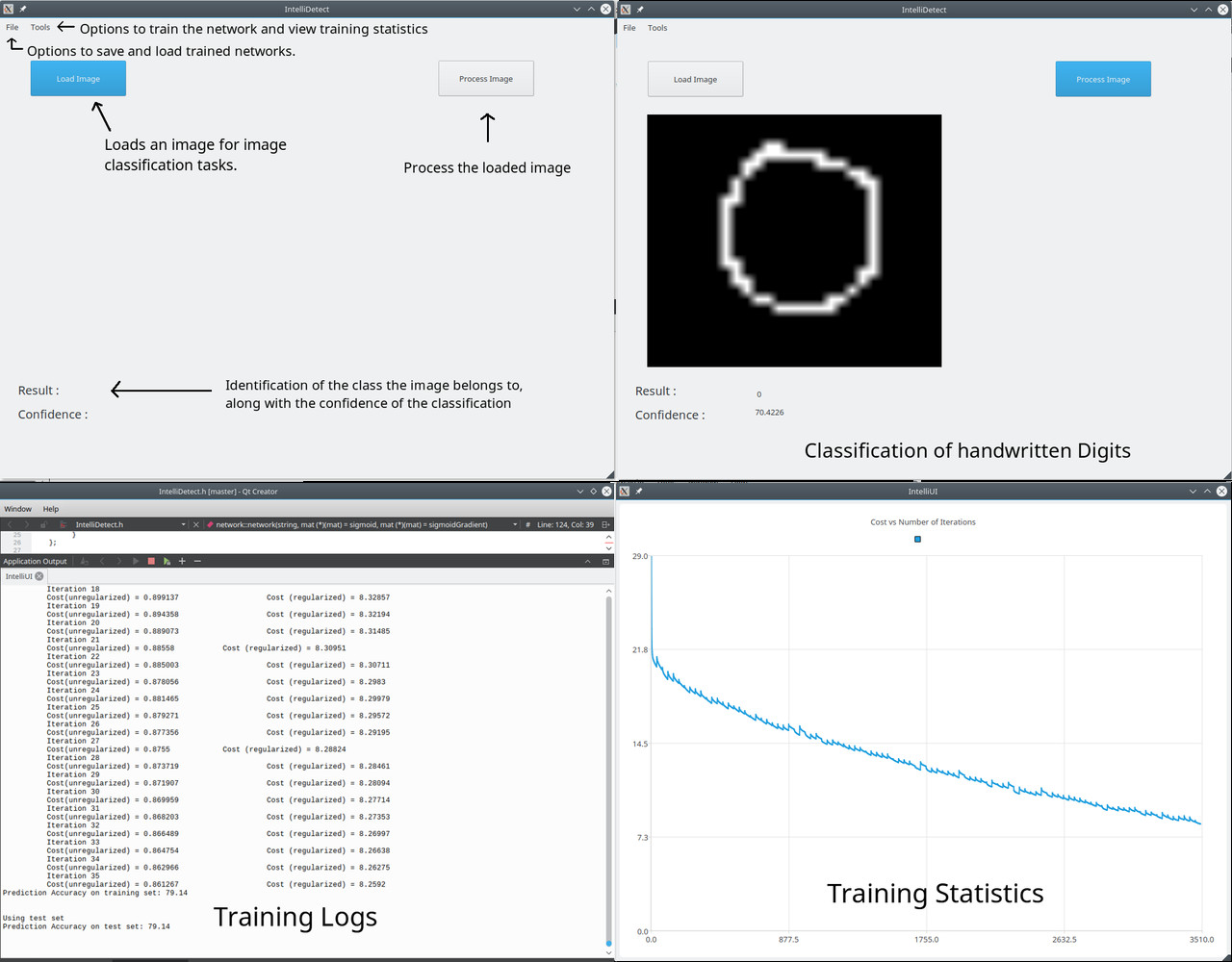Click regularized cost 8.2592 in log

369,884
